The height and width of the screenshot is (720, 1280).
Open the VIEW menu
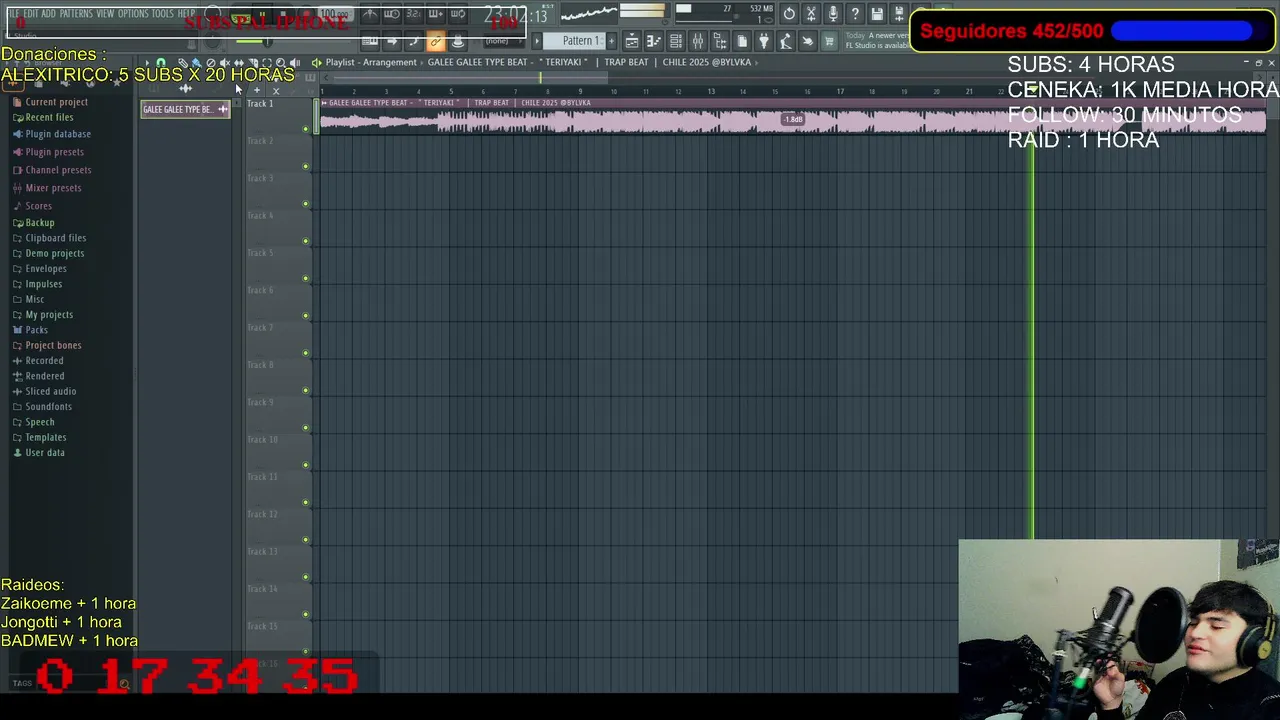pyautogui.click(x=105, y=14)
